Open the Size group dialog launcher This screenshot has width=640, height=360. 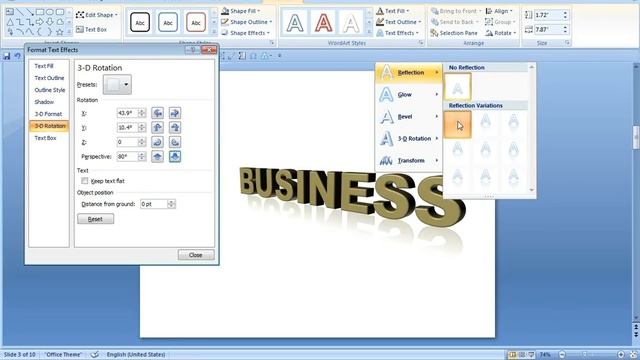click(567, 42)
